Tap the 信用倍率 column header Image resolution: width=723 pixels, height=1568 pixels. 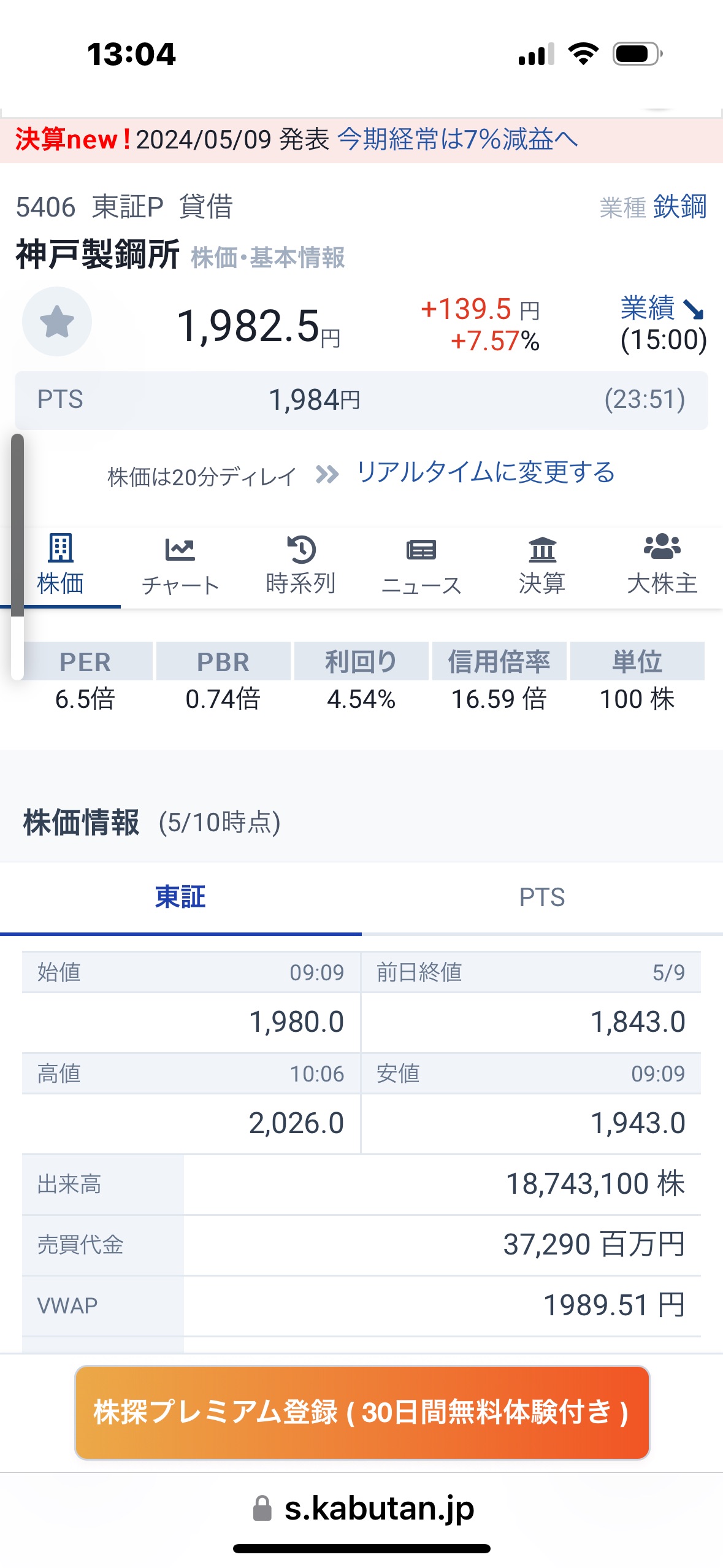(499, 662)
